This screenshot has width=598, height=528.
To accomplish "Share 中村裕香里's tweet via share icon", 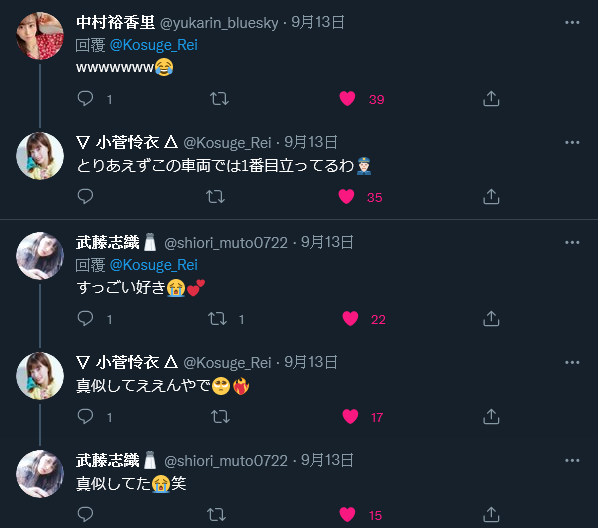I will (x=491, y=99).
